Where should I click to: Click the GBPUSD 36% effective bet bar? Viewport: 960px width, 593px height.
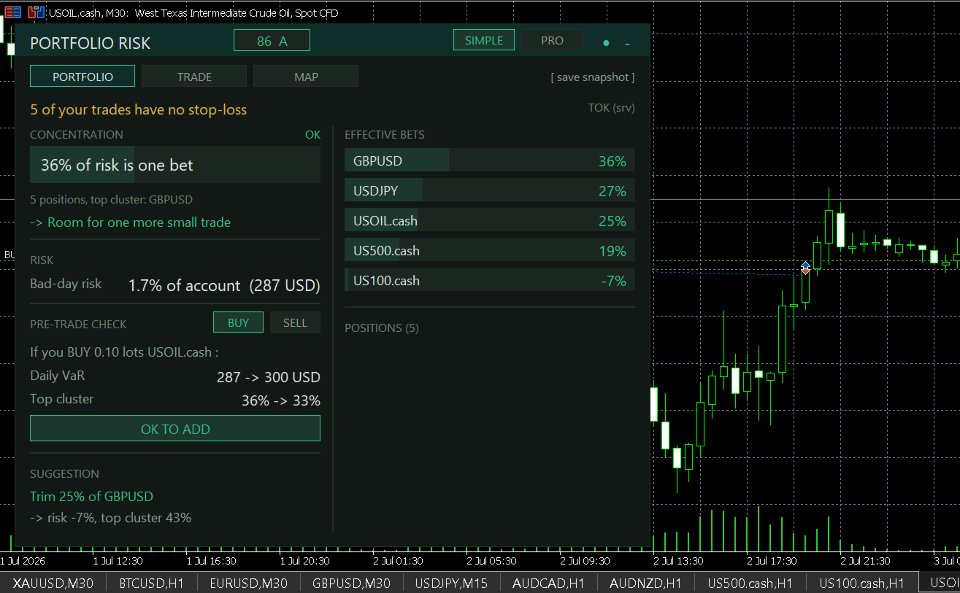click(x=489, y=161)
